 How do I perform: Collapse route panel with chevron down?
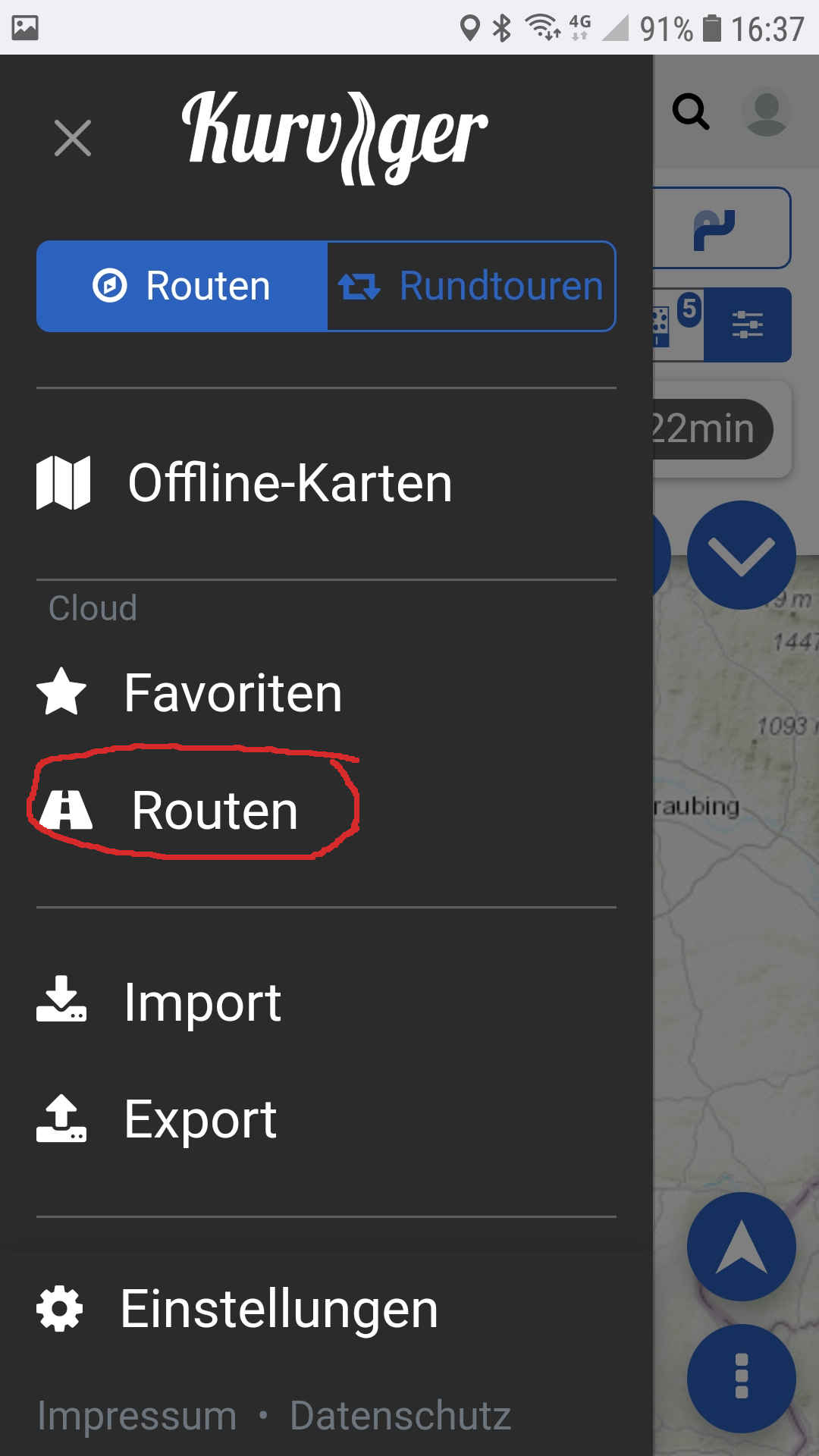741,555
